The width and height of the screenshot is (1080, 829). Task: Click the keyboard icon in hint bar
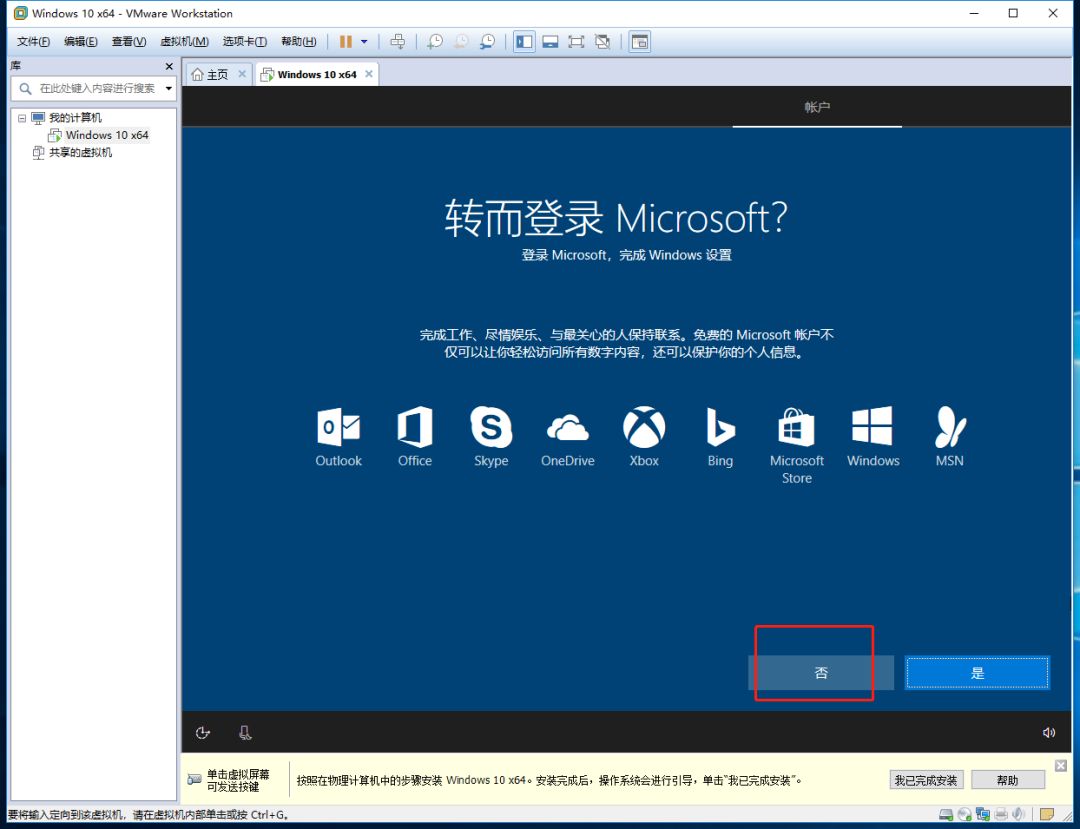pyautogui.click(x=194, y=779)
